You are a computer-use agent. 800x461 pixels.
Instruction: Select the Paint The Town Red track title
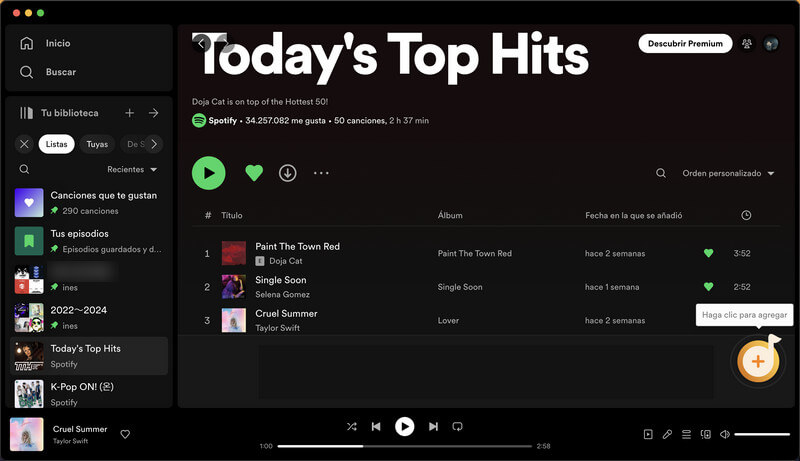pos(297,246)
